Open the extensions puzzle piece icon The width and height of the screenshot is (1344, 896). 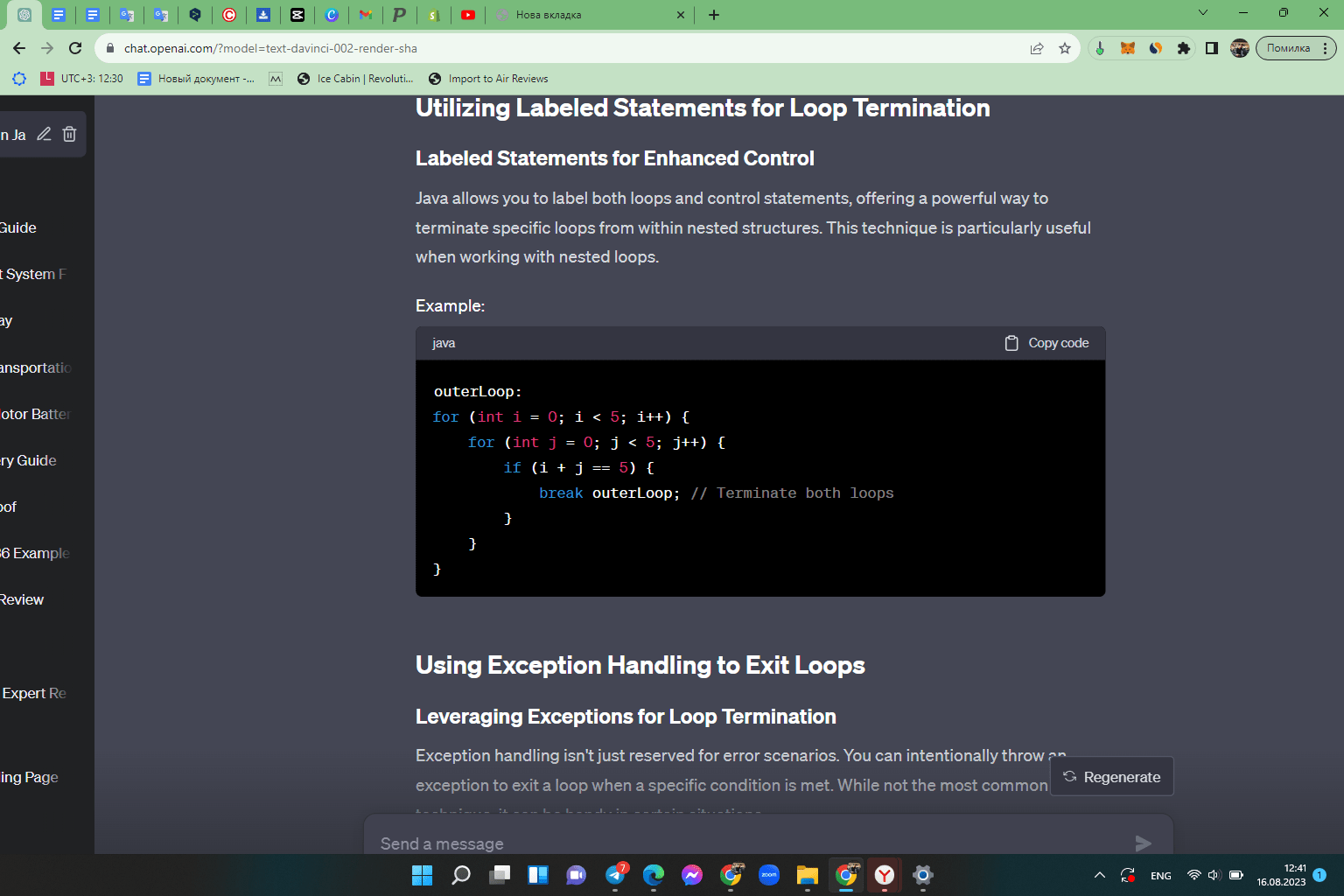click(1183, 48)
